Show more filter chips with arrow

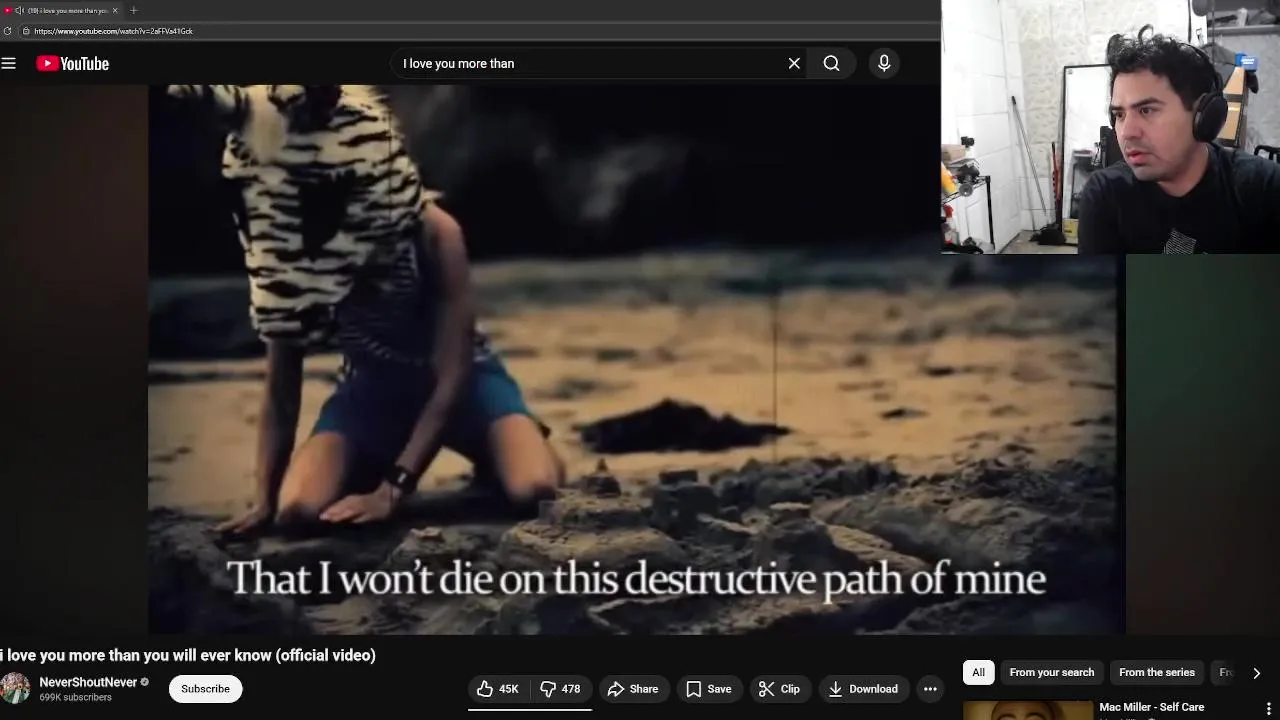(x=1256, y=672)
